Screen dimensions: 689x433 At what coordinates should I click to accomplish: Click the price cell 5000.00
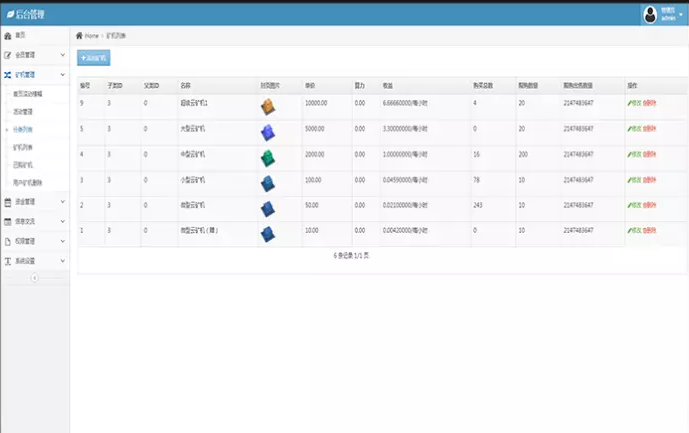315,129
